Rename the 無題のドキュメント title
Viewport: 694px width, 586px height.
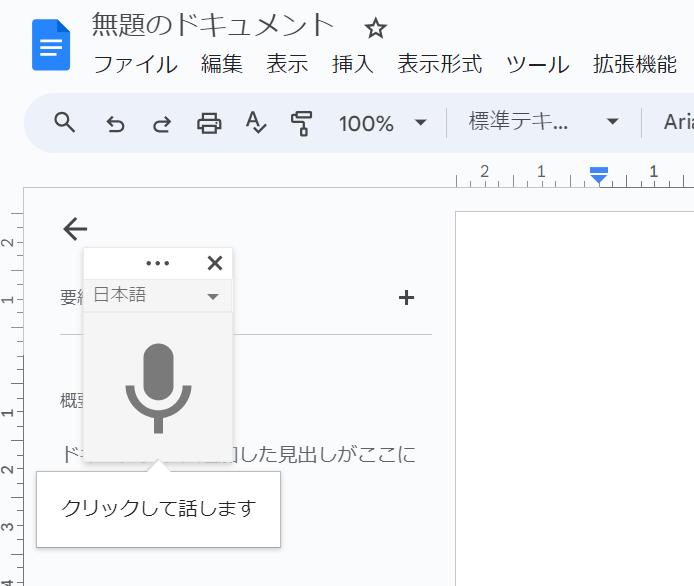(213, 25)
